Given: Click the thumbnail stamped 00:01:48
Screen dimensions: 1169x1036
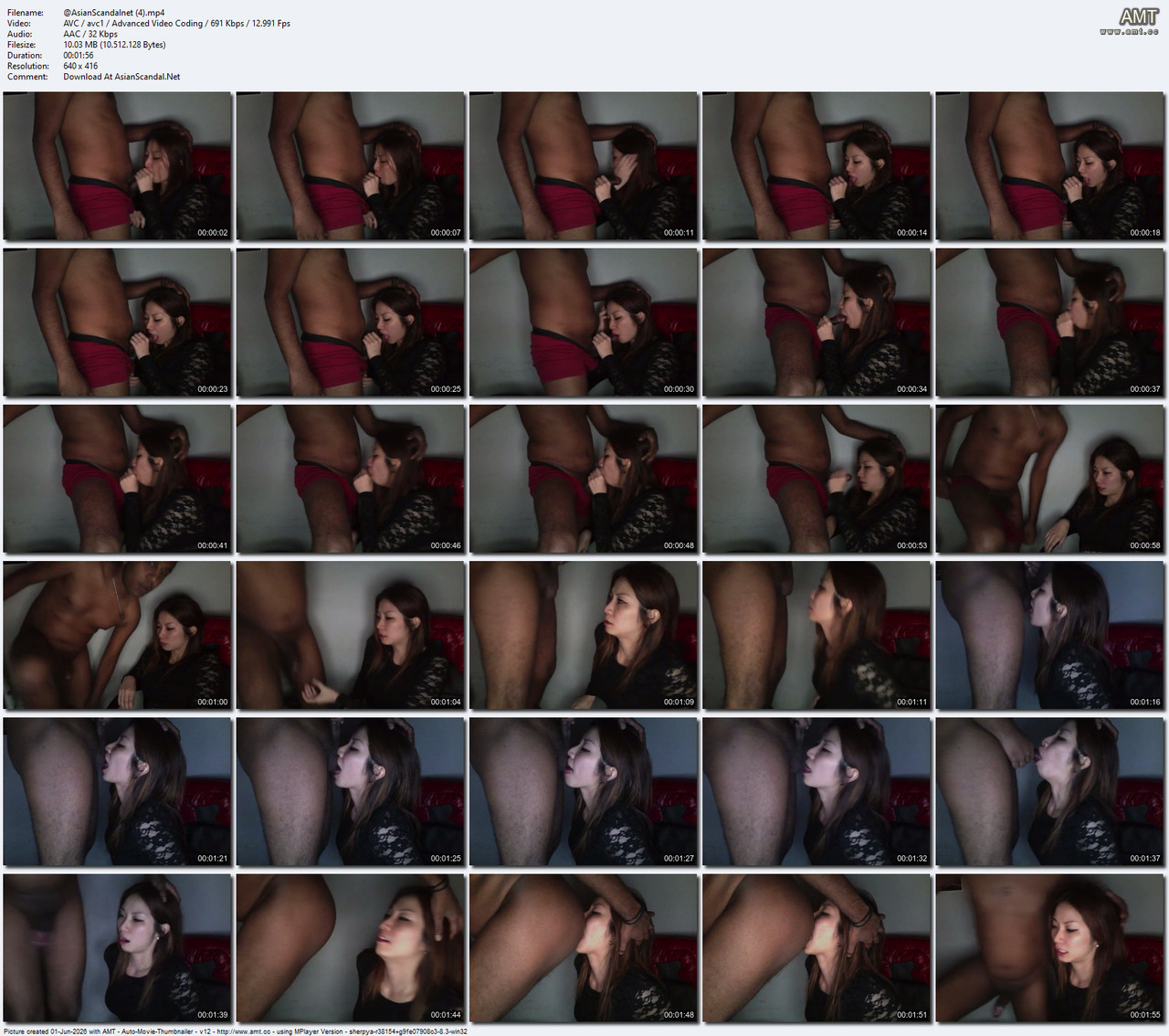Looking at the screenshot, I should point(584,948).
